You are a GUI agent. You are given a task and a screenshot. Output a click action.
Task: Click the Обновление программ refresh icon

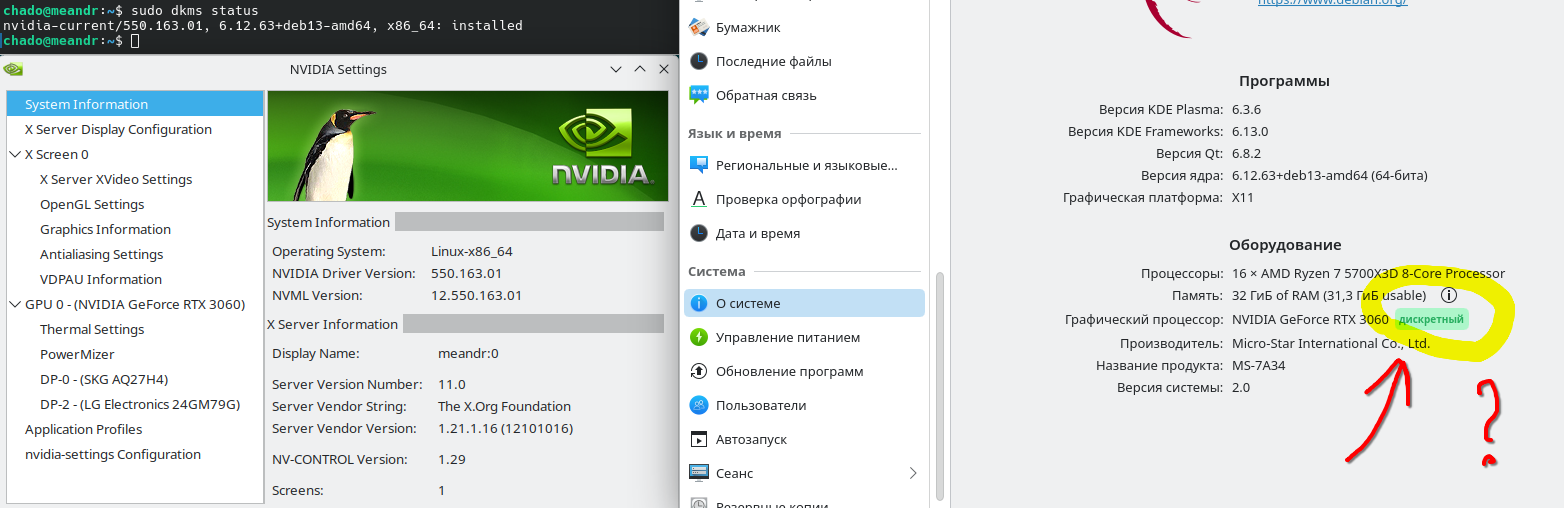(x=699, y=371)
